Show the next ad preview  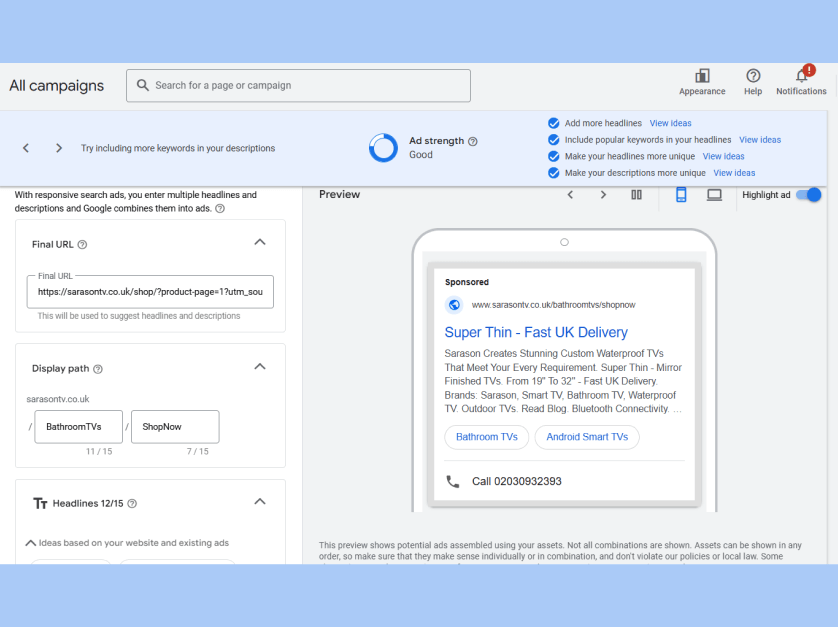603,195
